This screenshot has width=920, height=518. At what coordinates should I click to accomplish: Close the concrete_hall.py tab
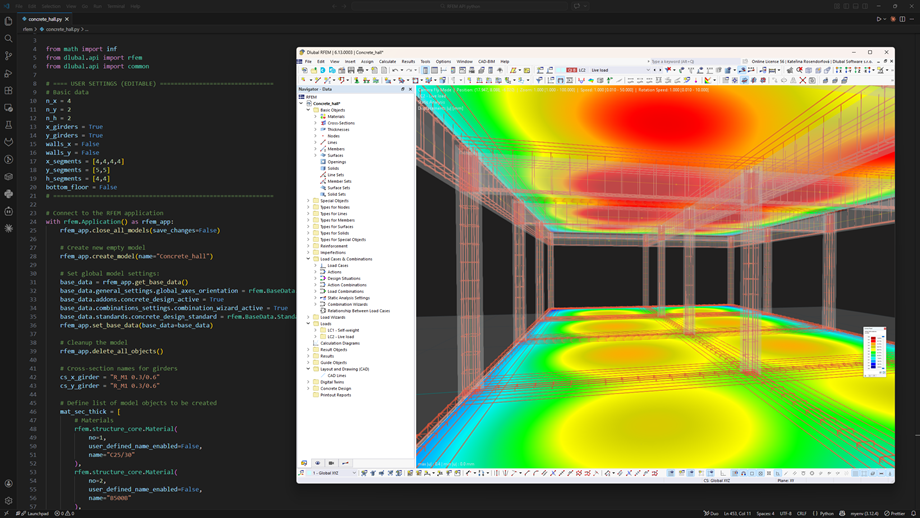click(x=67, y=19)
